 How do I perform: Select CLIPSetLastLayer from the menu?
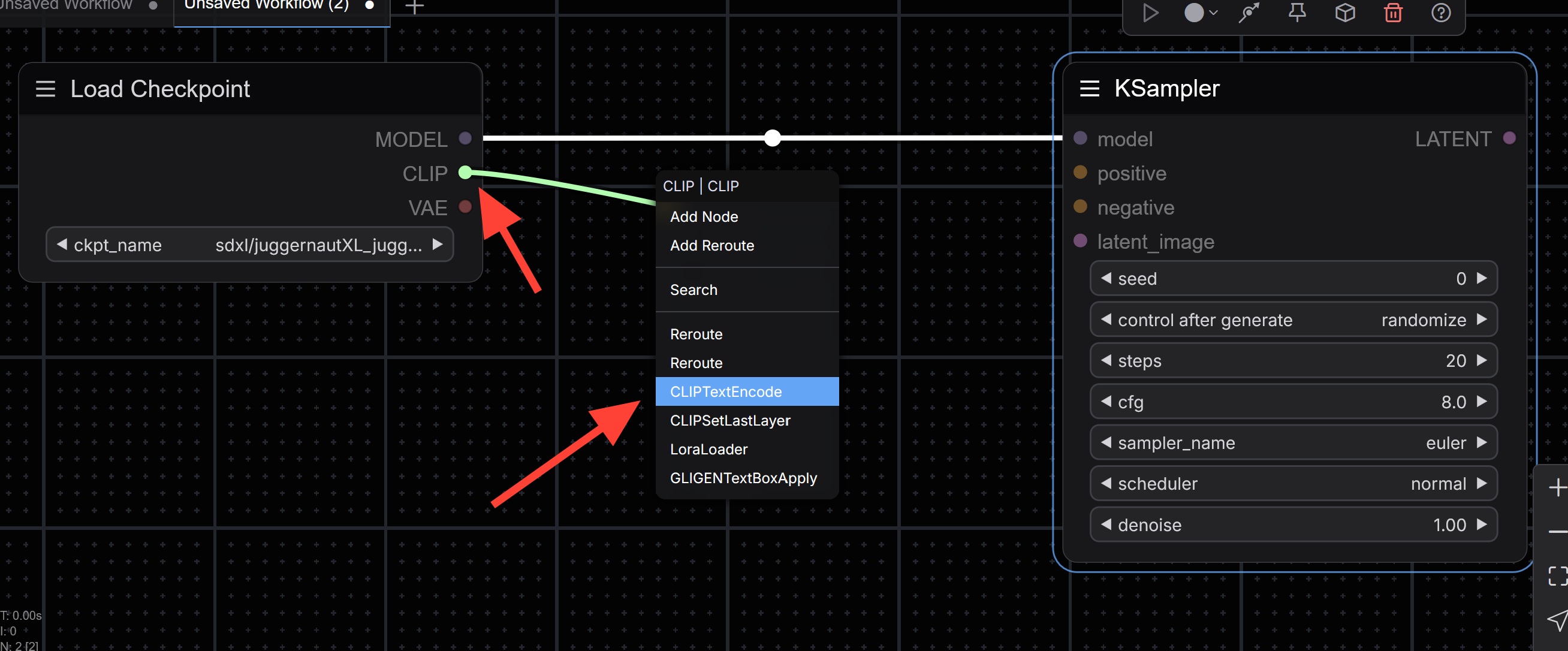(x=747, y=420)
